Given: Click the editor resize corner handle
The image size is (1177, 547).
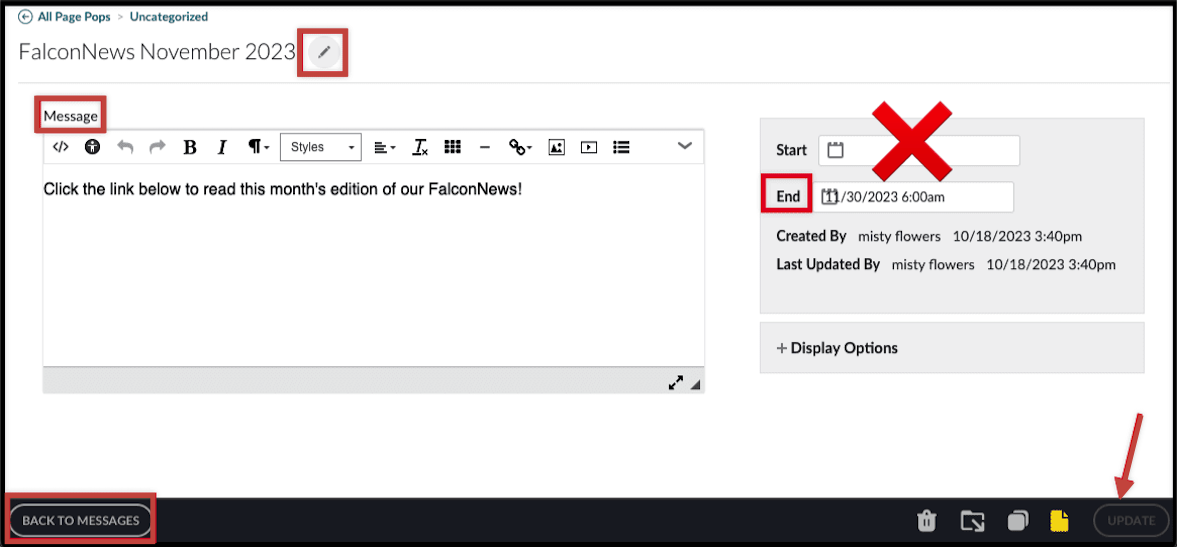Looking at the screenshot, I should (x=695, y=385).
